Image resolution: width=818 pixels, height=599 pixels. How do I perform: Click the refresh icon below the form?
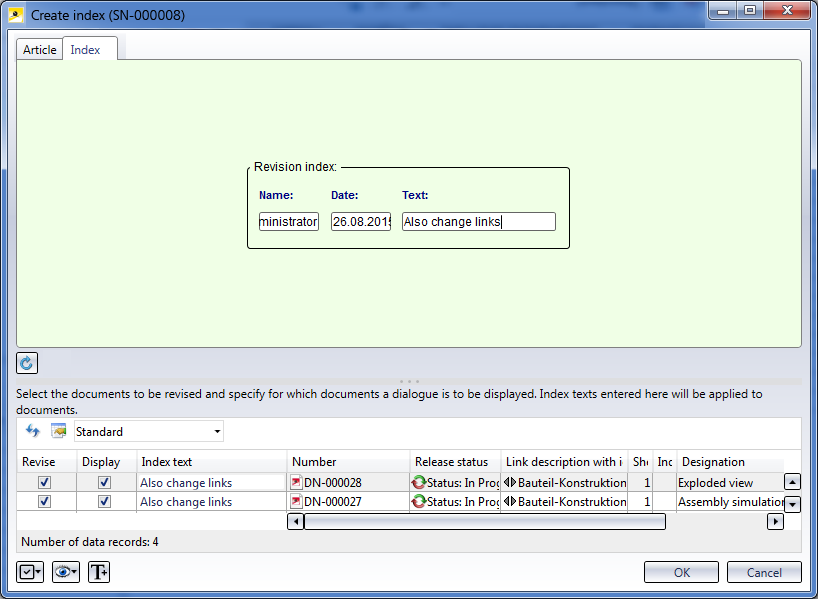point(27,363)
